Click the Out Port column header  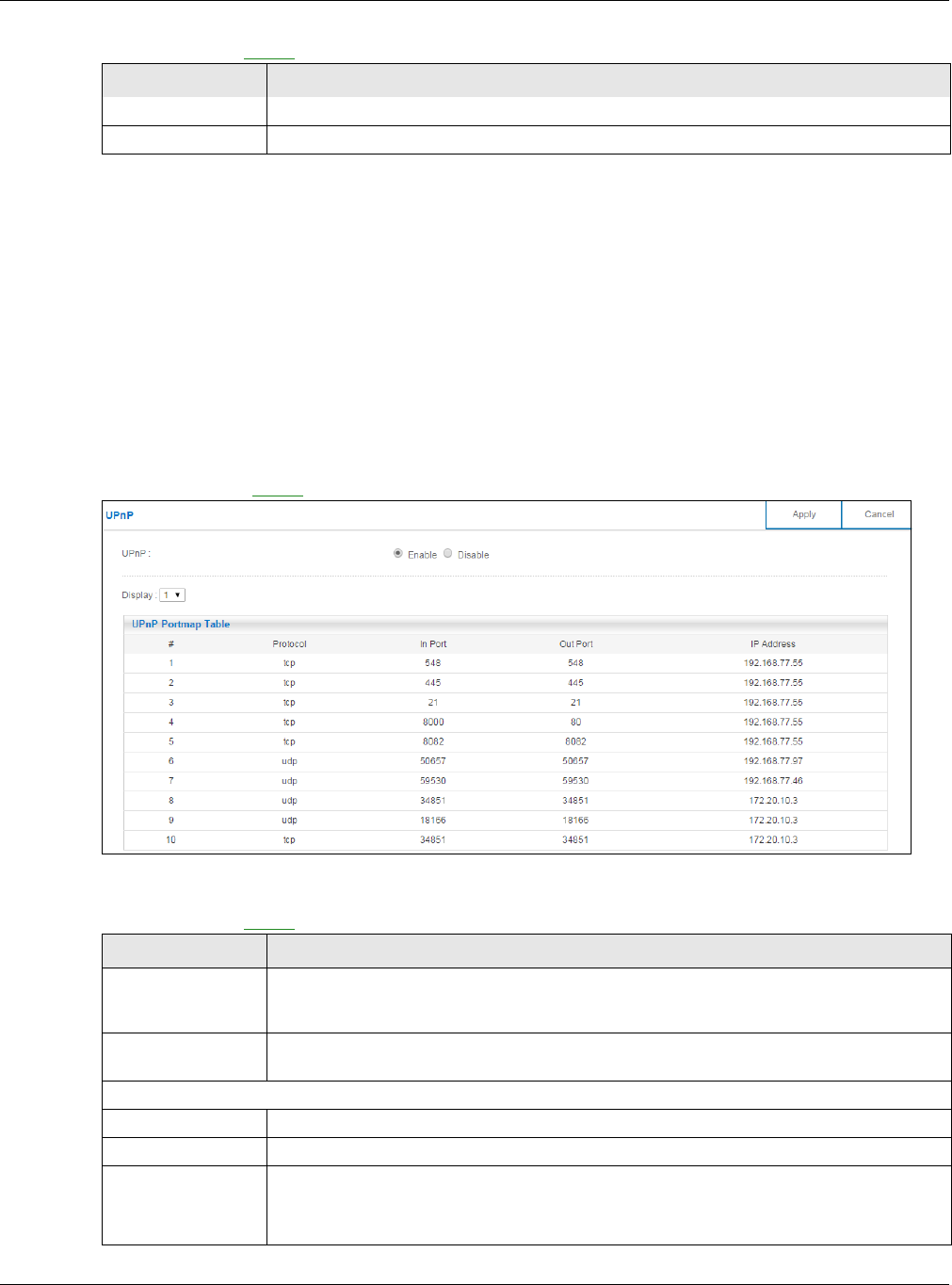pos(576,644)
